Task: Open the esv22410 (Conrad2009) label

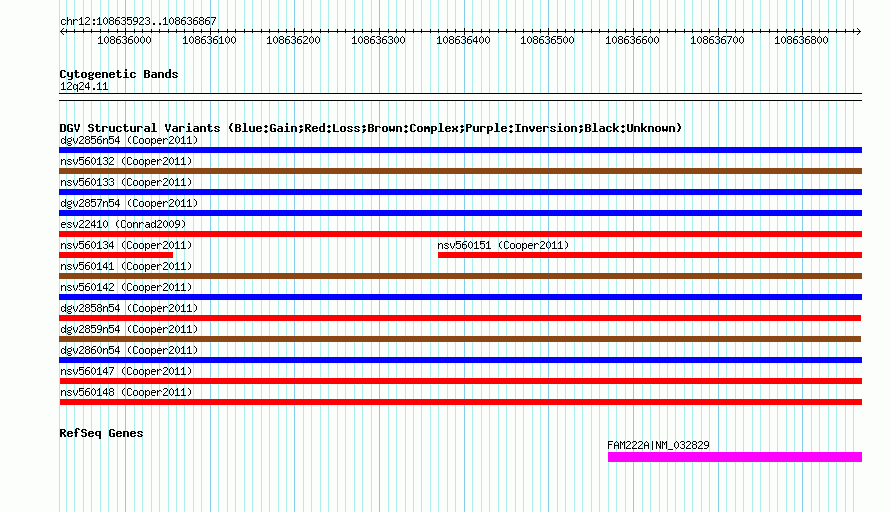Action: (123, 224)
